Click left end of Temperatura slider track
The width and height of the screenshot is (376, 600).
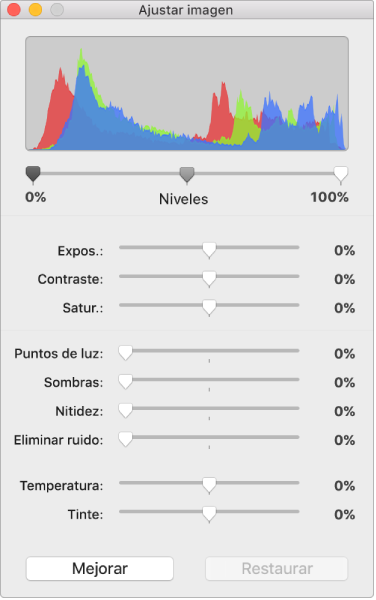pyautogui.click(x=122, y=483)
